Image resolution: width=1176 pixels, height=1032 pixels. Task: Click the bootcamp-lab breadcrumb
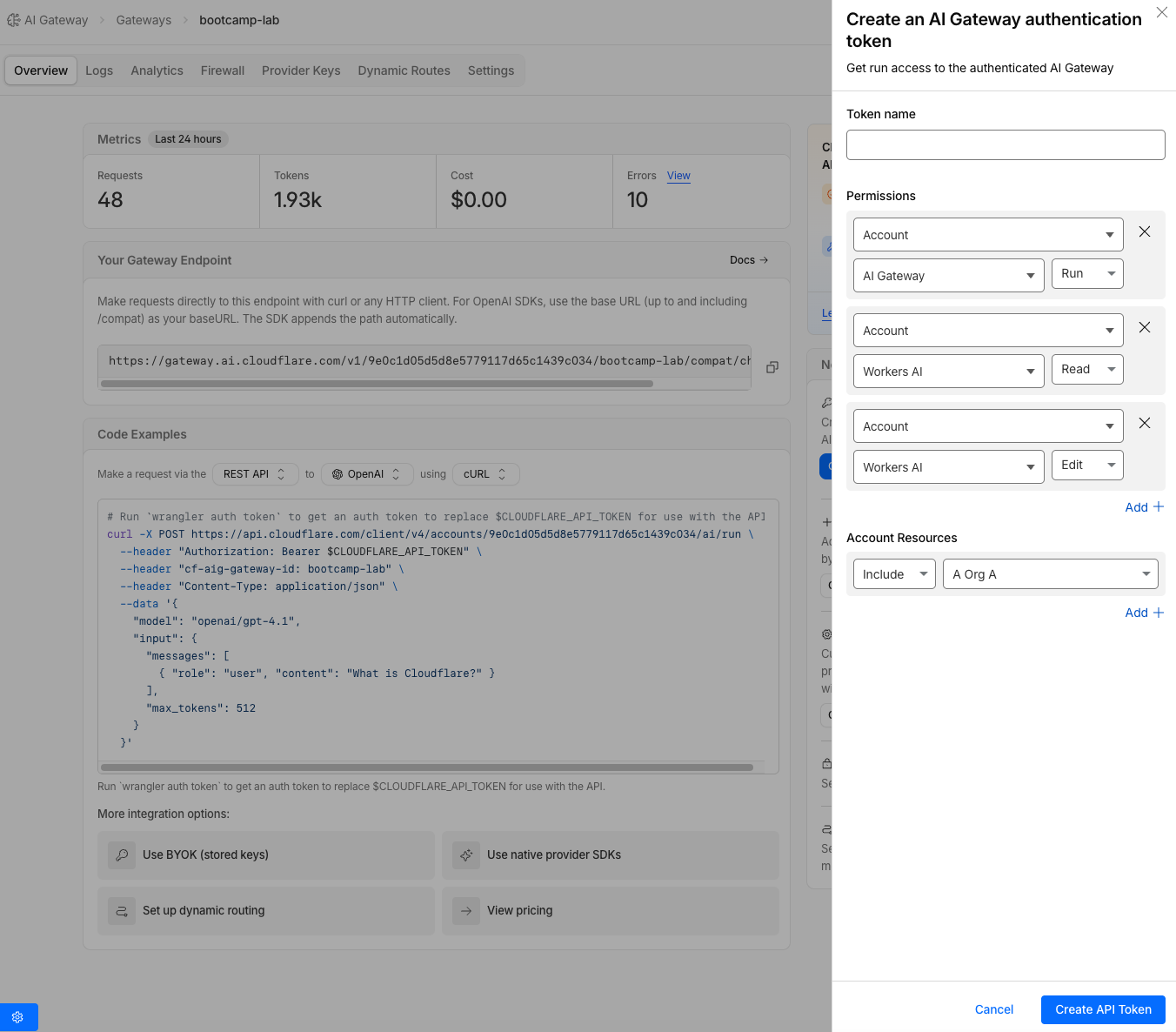239,20
